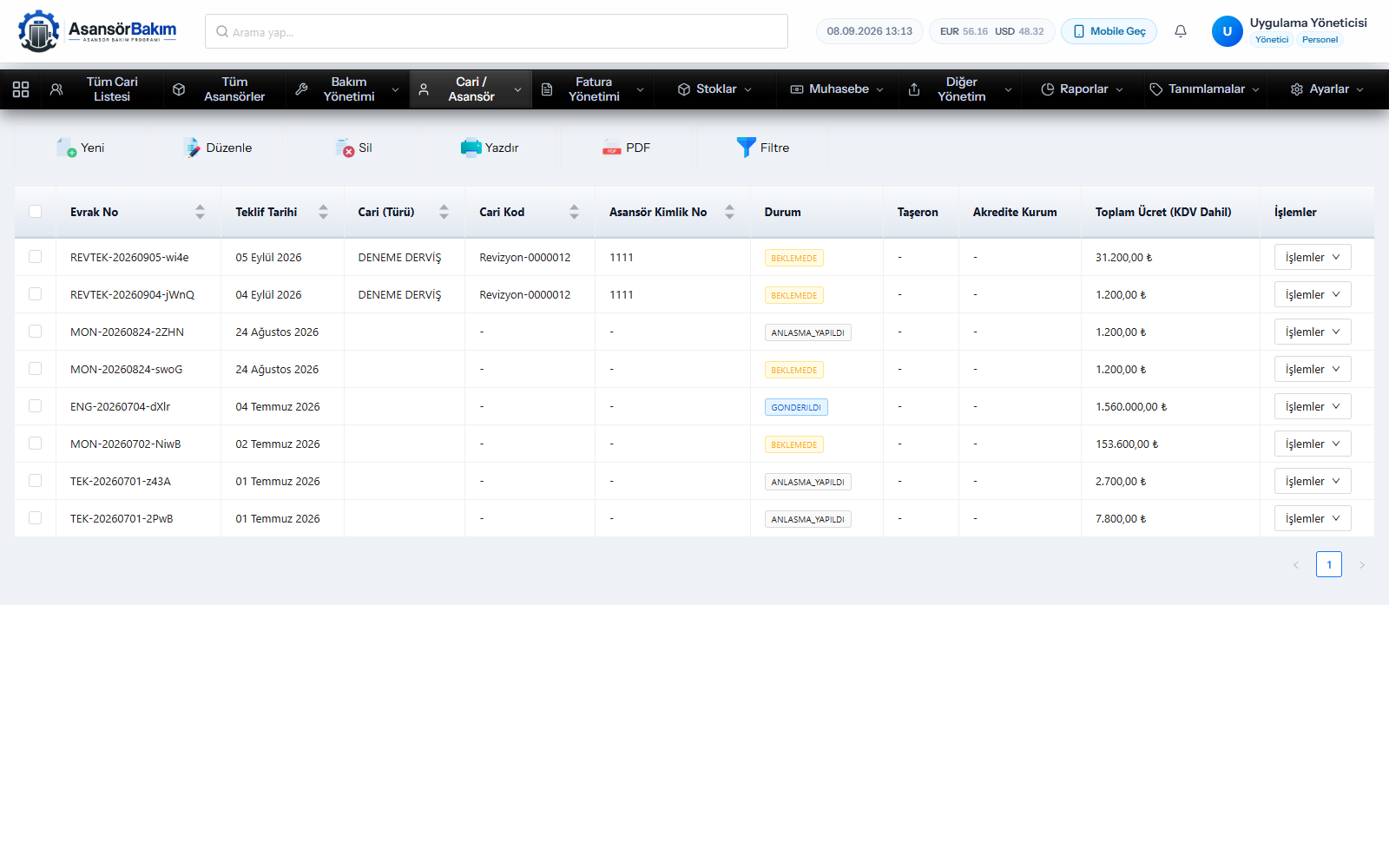This screenshot has width=1389, height=868.
Task: Click the Mobile Geç button
Action: pos(1109,31)
